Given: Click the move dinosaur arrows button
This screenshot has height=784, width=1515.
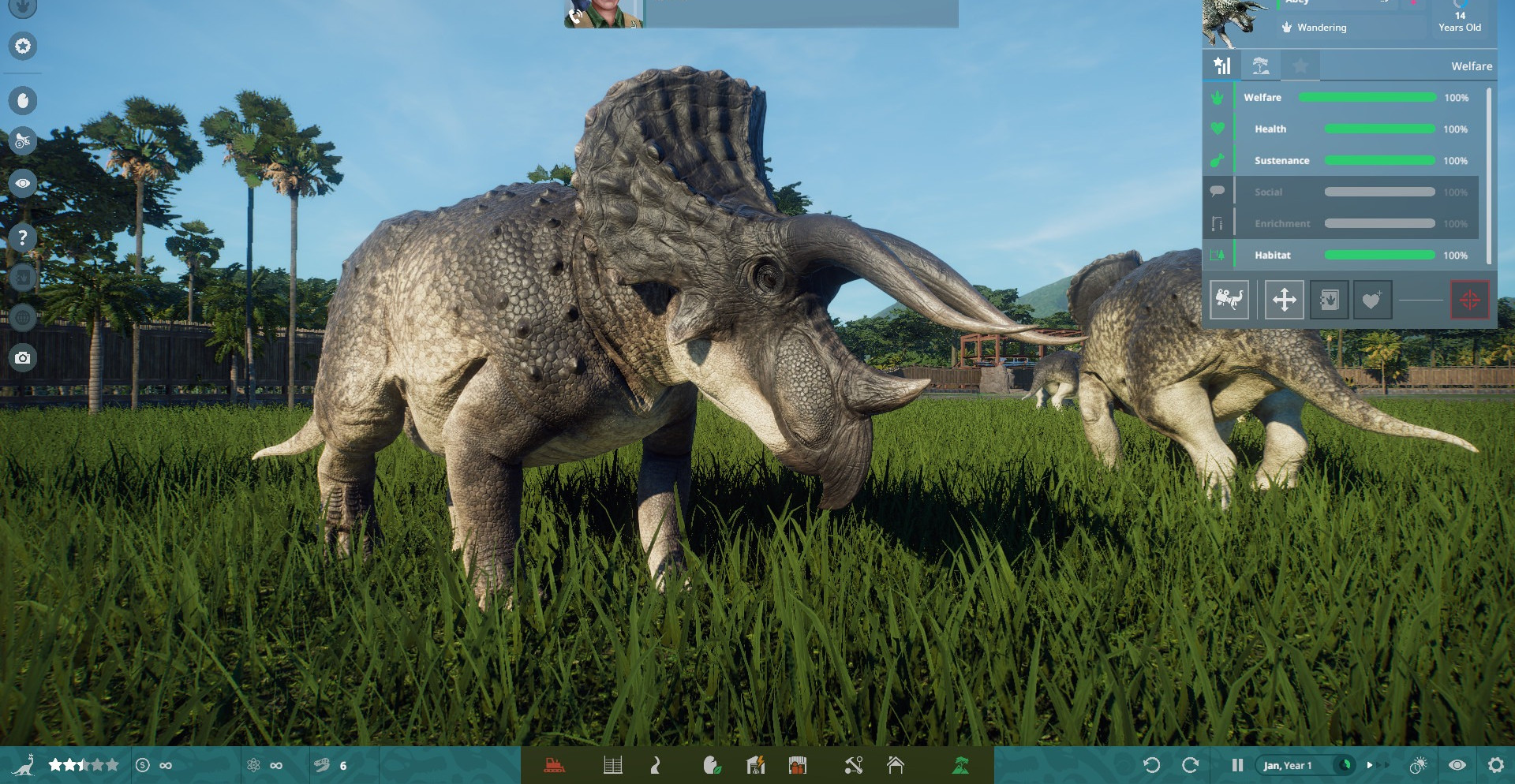Looking at the screenshot, I should 1284,300.
